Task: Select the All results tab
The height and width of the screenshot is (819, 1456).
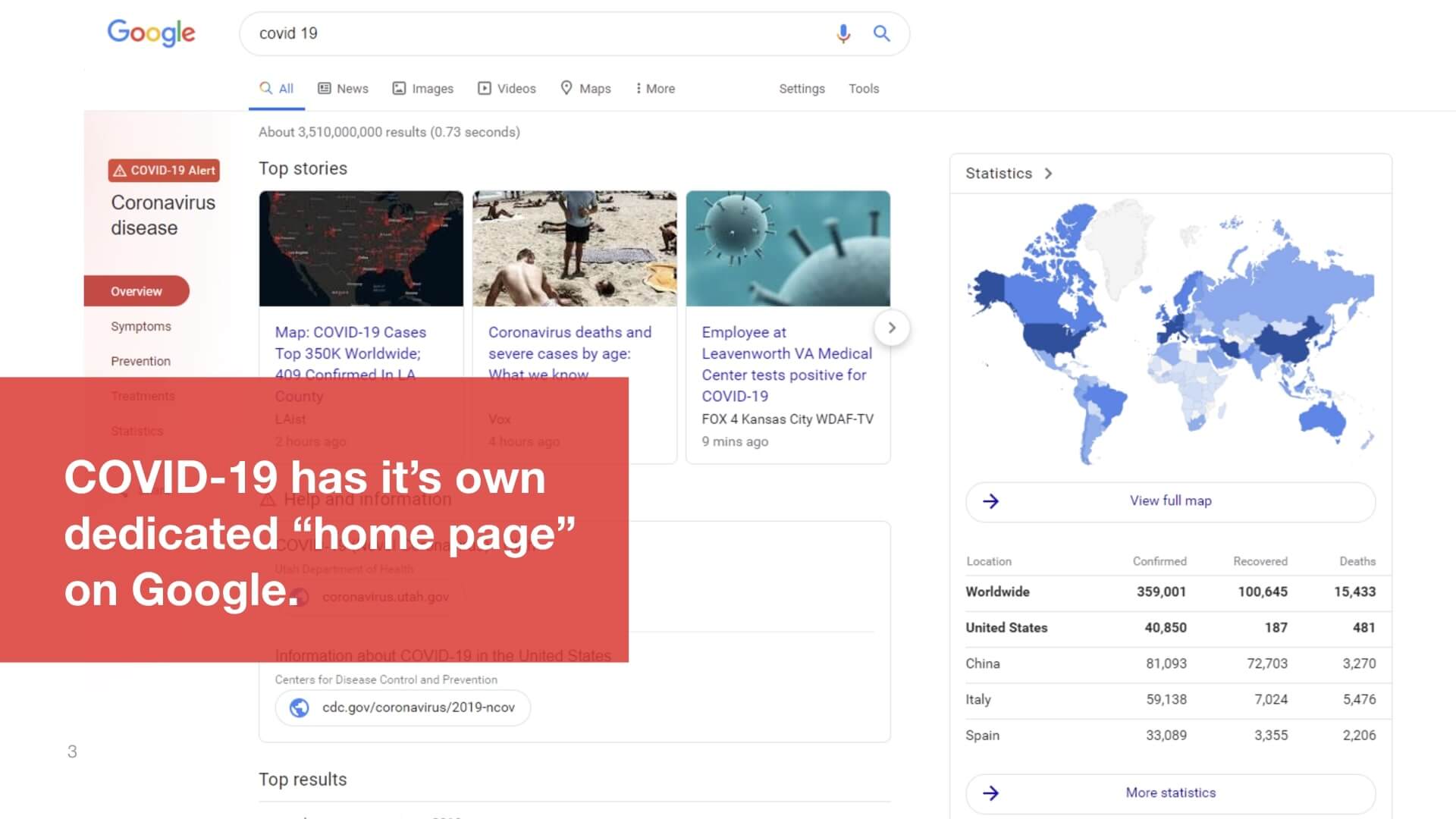Action: point(277,89)
